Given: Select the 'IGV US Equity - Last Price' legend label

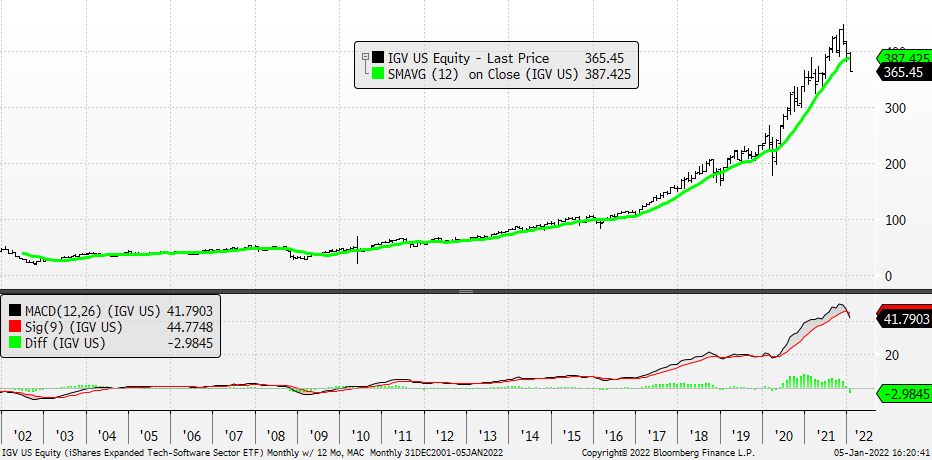Looking at the screenshot, I should 468,58.
